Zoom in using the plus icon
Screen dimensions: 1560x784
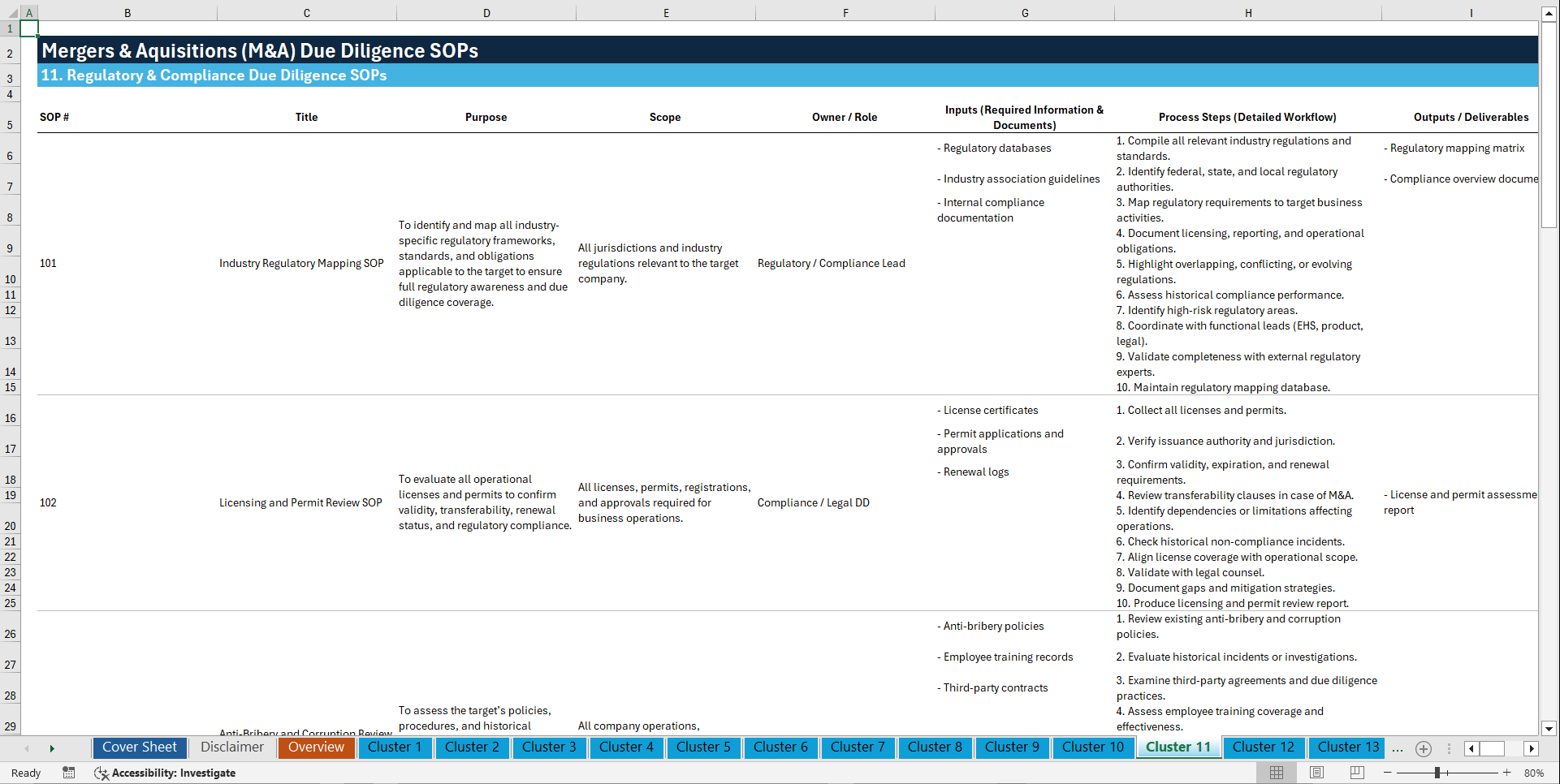tap(1507, 773)
